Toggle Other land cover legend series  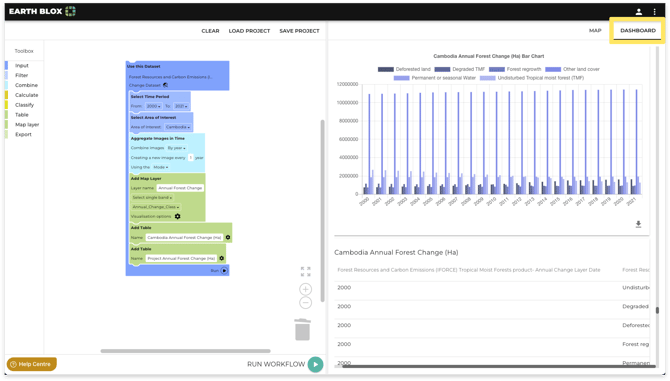coord(573,69)
